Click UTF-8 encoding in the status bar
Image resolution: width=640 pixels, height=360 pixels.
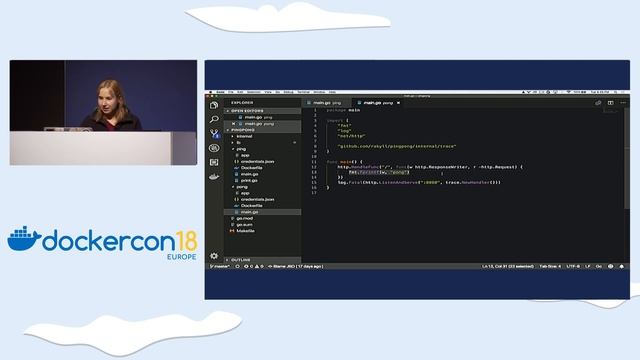573,267
